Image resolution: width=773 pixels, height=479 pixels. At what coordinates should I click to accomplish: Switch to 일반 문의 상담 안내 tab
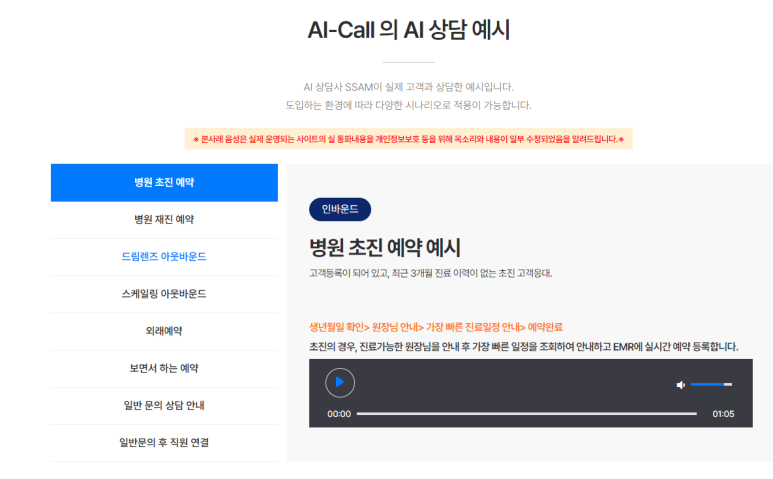164,406
